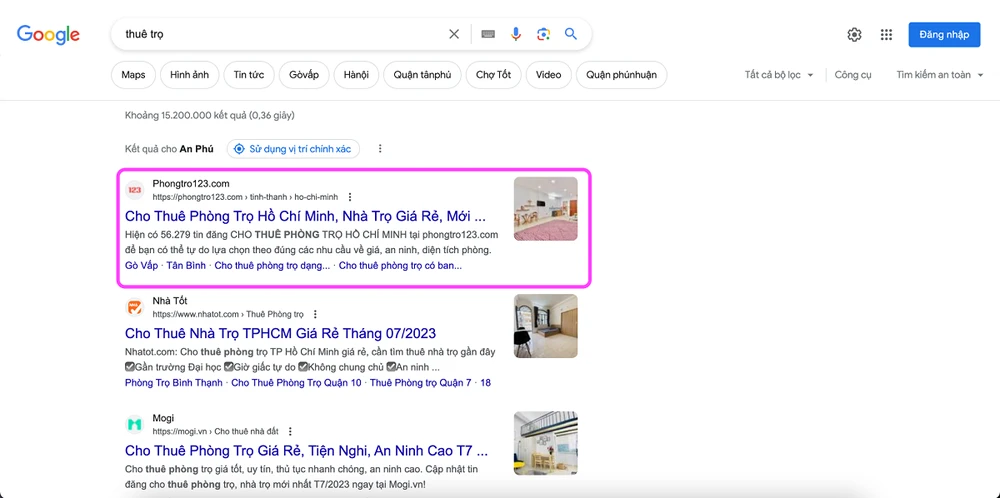Click Sử dụng vị trí chính xác button
Image resolution: width=1000 pixels, height=498 pixels.
[x=293, y=149]
